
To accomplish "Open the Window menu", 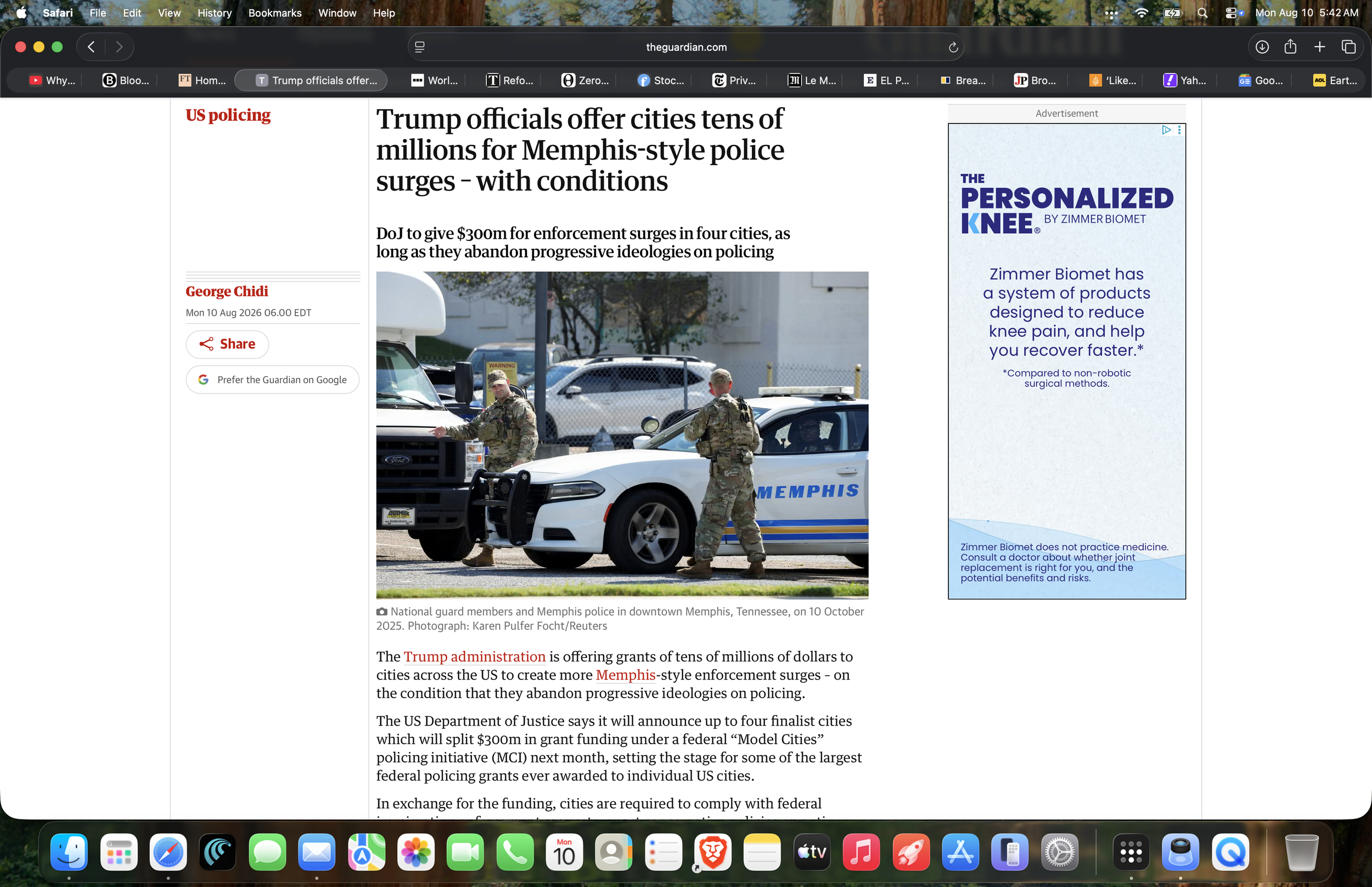I will 337,13.
